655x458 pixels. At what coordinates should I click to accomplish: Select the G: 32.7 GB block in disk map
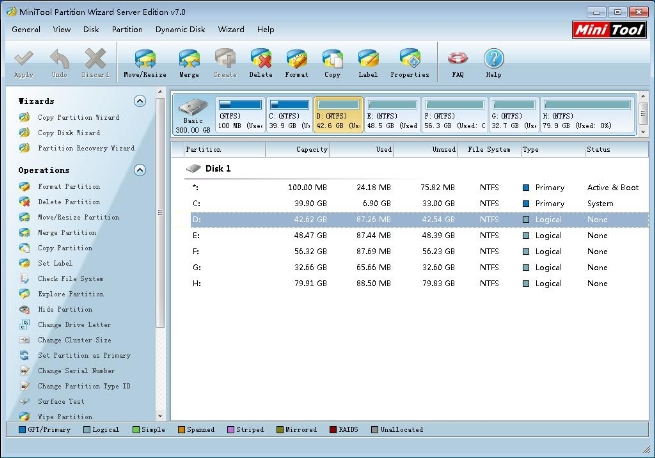click(x=513, y=114)
